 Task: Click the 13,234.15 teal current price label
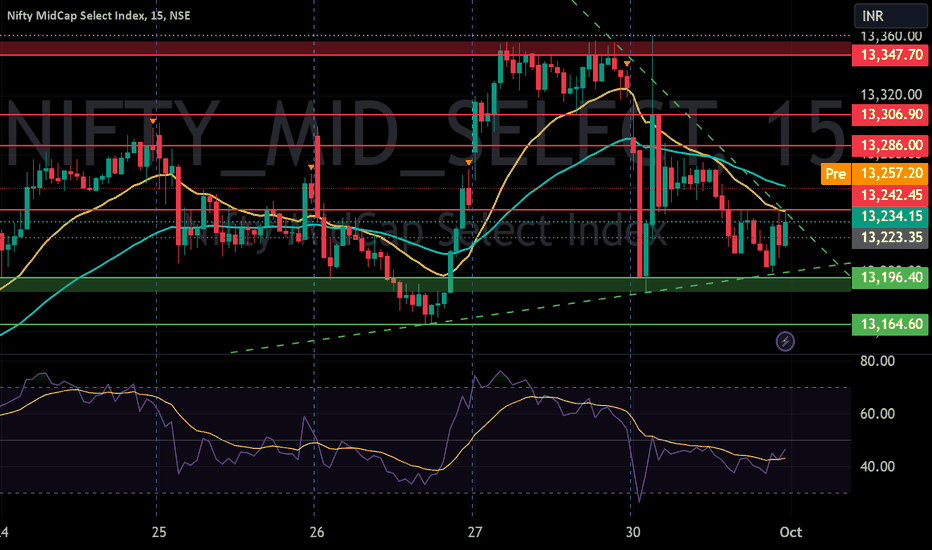coord(890,216)
